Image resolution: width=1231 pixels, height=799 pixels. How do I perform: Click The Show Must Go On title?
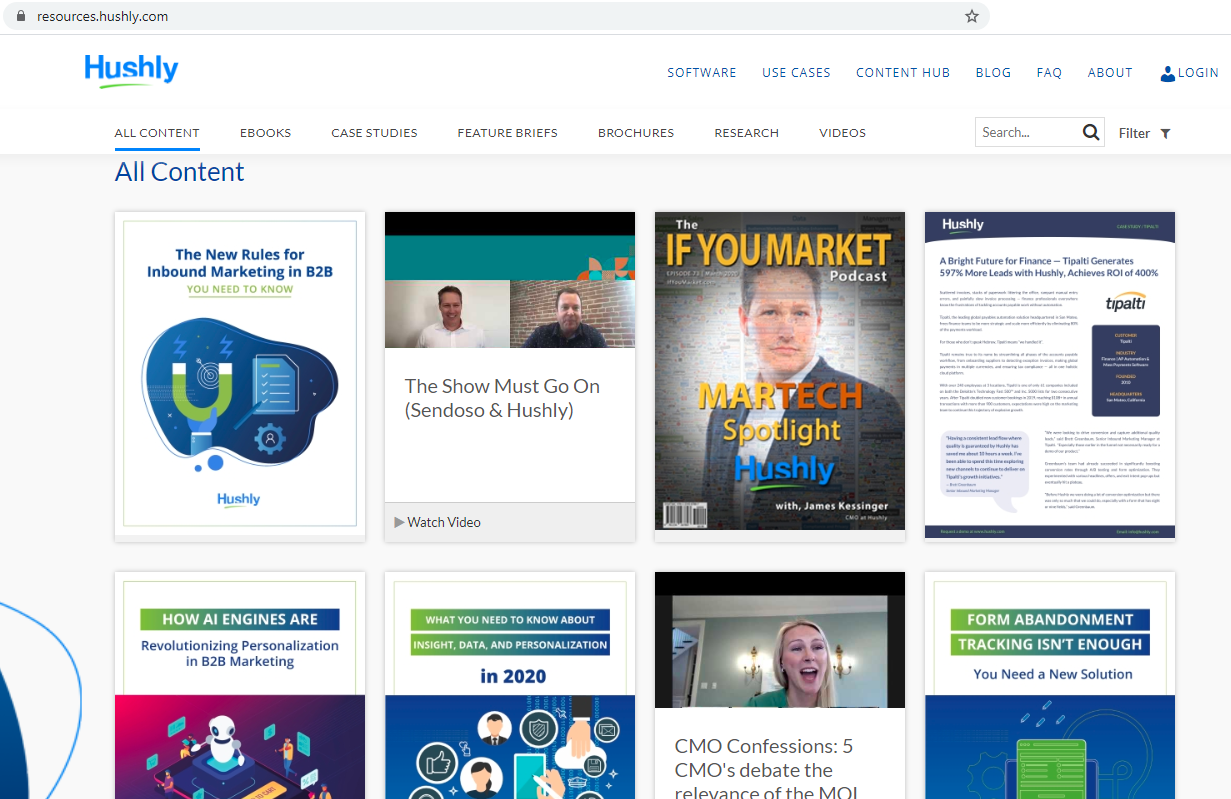pos(502,398)
